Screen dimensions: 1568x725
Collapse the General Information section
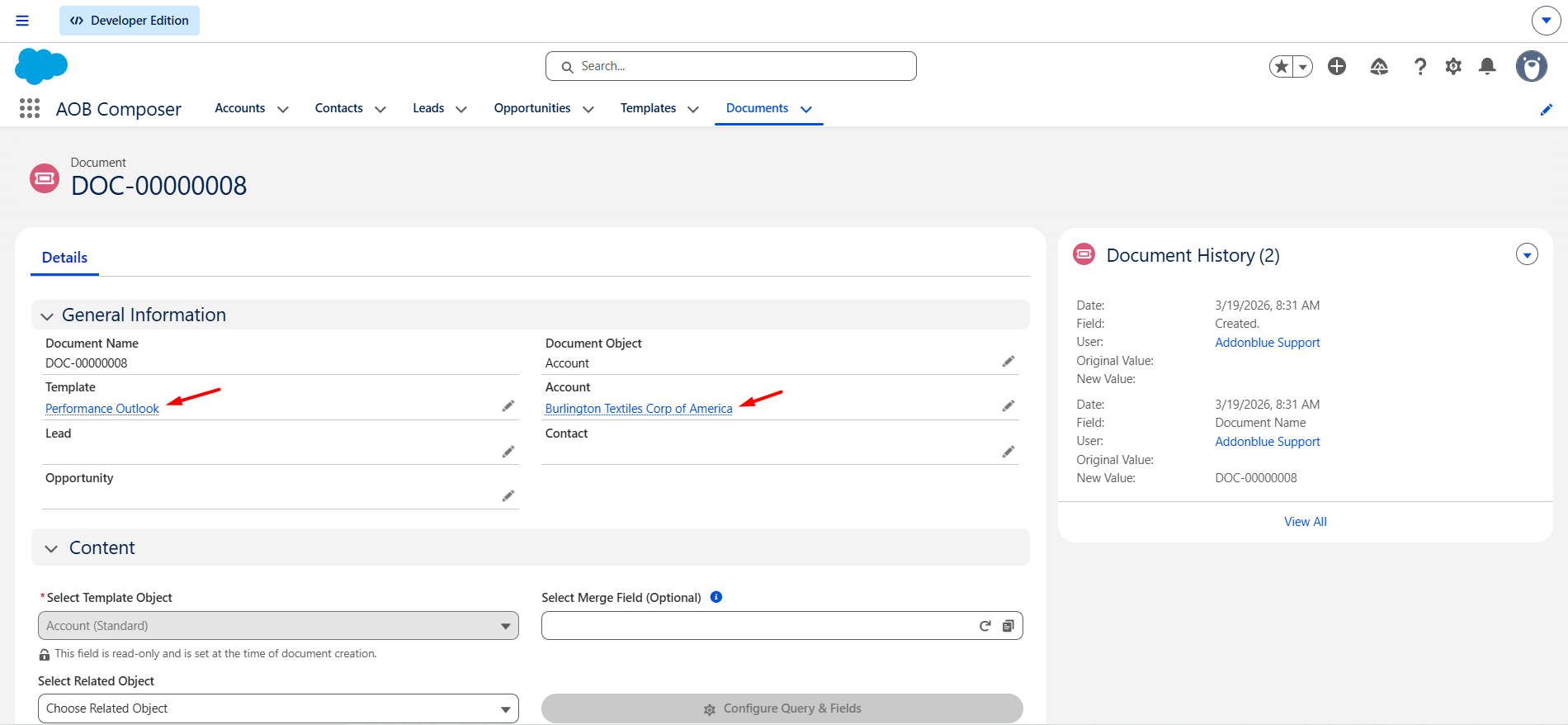point(47,316)
